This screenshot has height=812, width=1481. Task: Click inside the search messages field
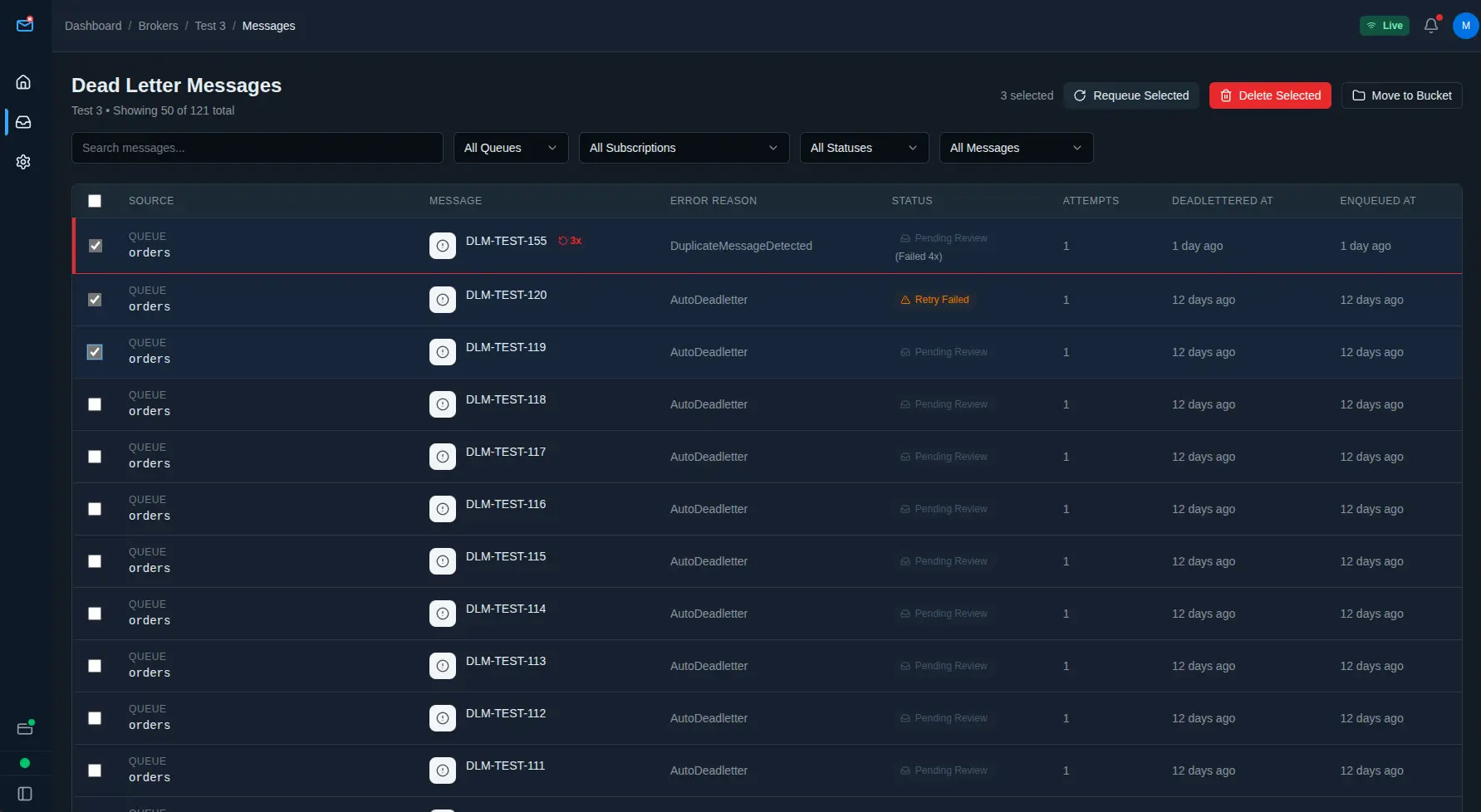coord(257,148)
